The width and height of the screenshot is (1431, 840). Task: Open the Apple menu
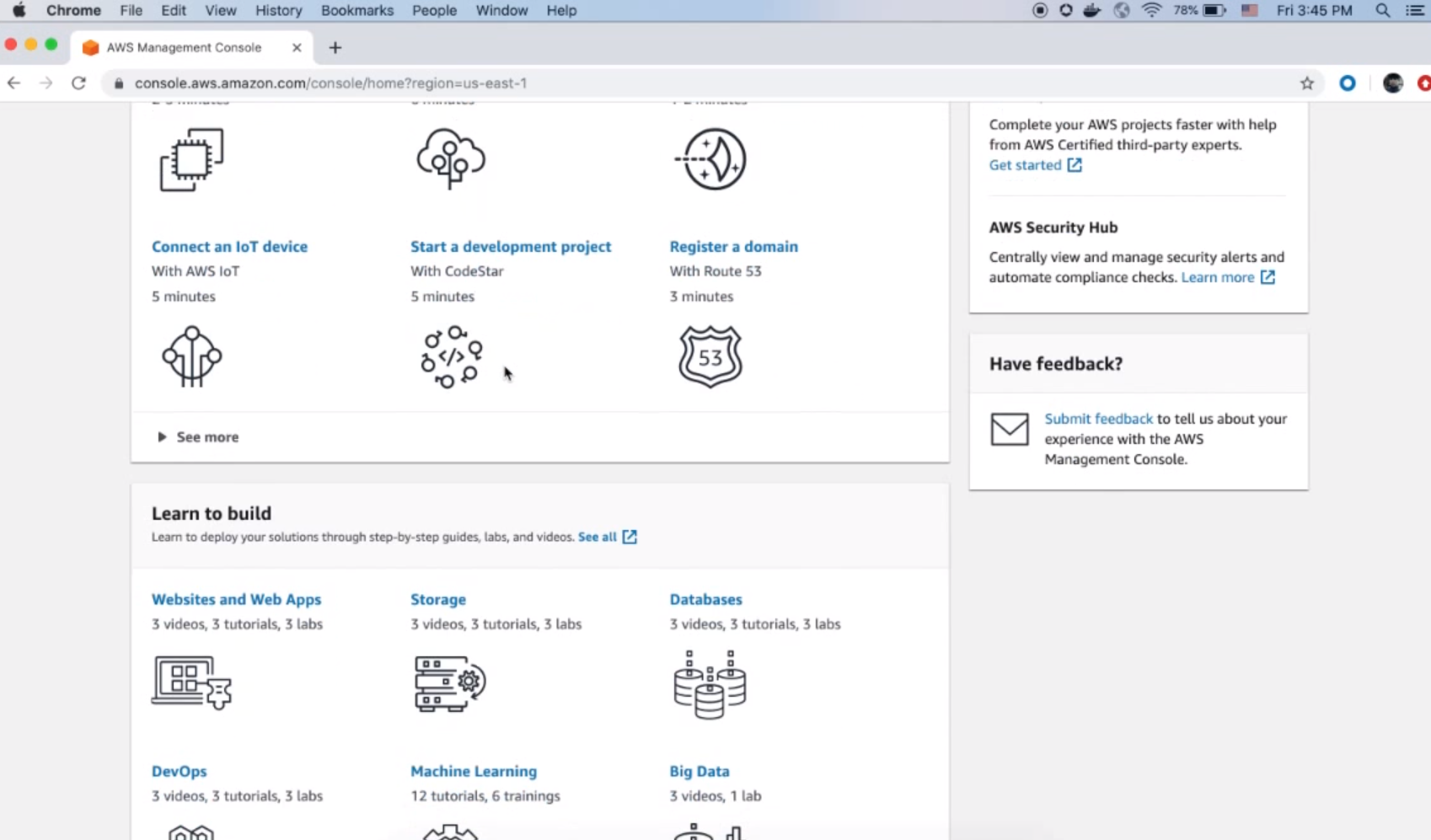coord(19,11)
